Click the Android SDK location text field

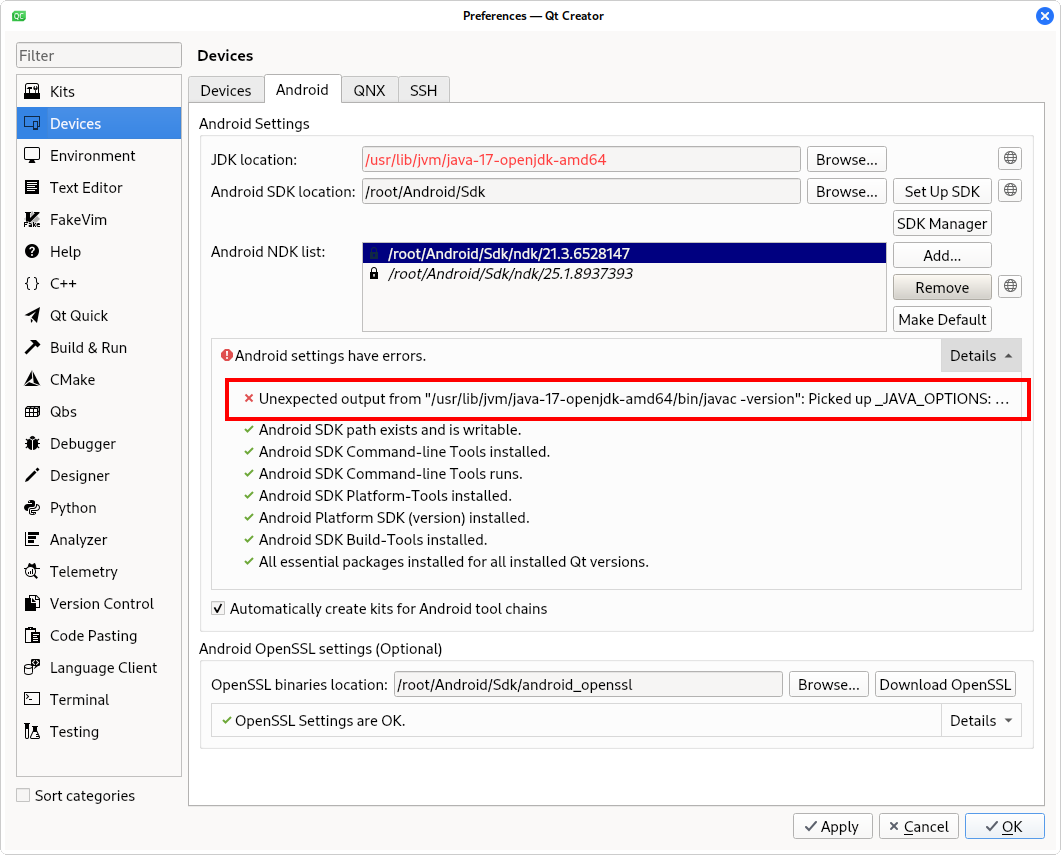(580, 191)
